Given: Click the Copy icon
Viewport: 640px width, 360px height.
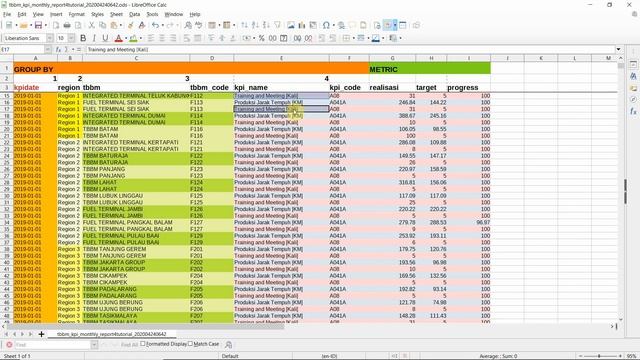Looking at the screenshot, I should (102, 25).
